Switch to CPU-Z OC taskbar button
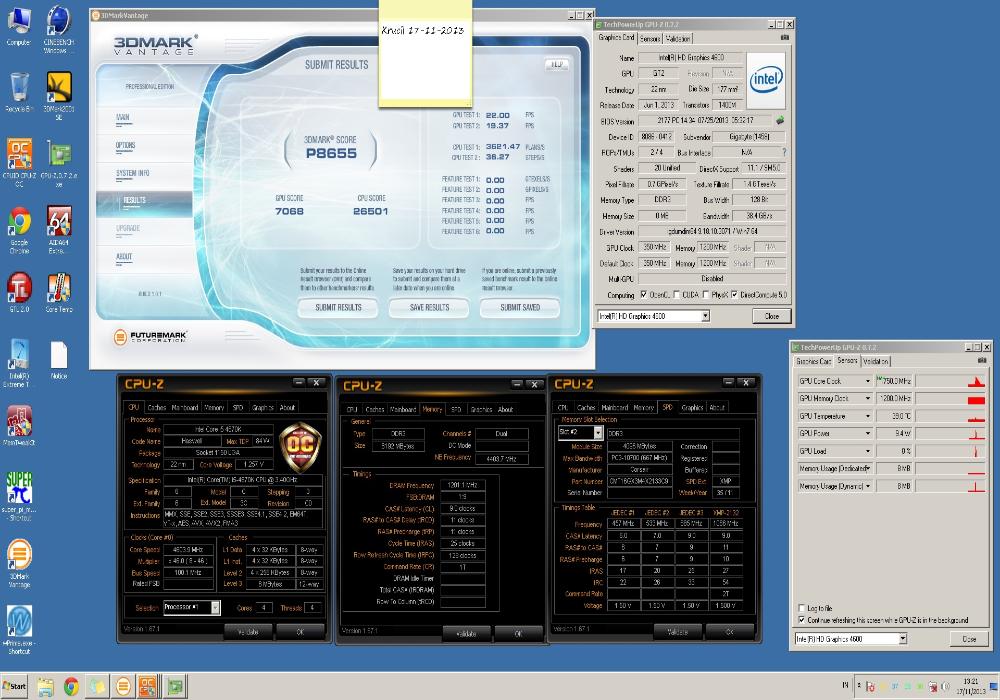Image resolution: width=1000 pixels, height=700 pixels. [147, 687]
